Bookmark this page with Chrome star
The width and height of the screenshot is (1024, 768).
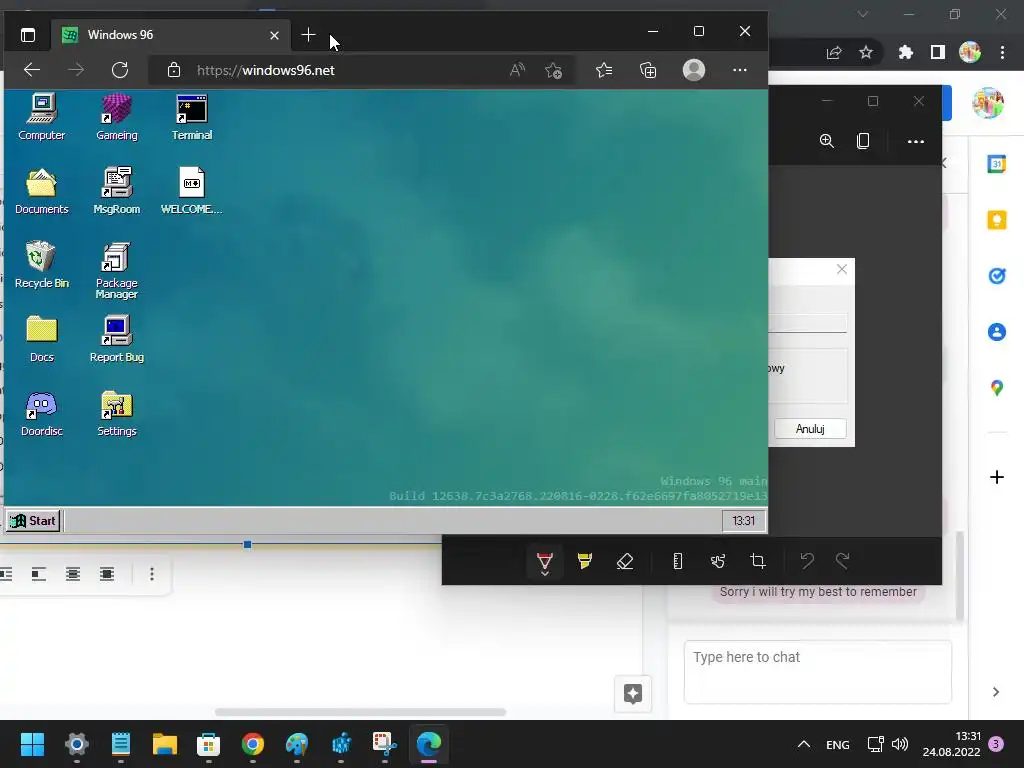click(x=866, y=52)
